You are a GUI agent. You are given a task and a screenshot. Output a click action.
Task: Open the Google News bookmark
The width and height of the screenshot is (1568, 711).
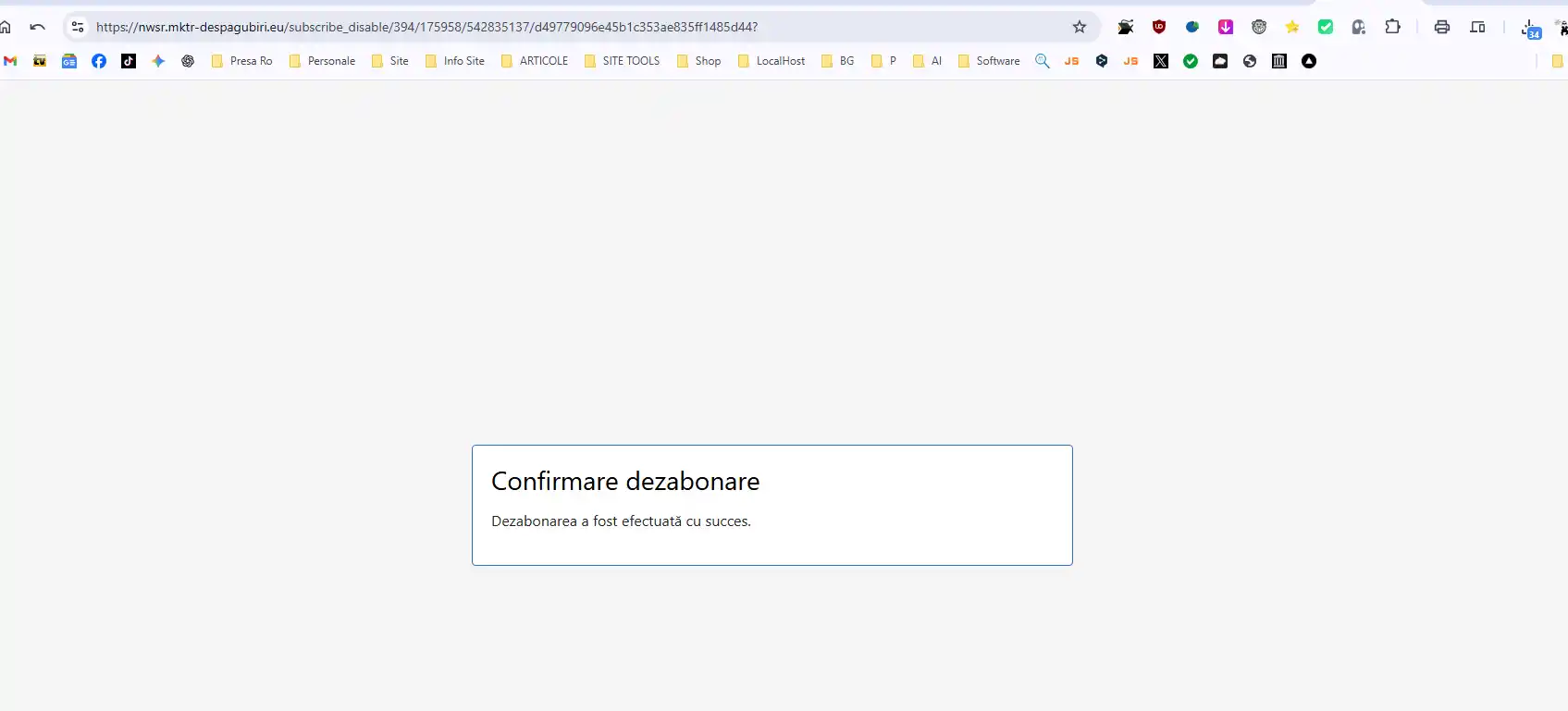(69, 61)
